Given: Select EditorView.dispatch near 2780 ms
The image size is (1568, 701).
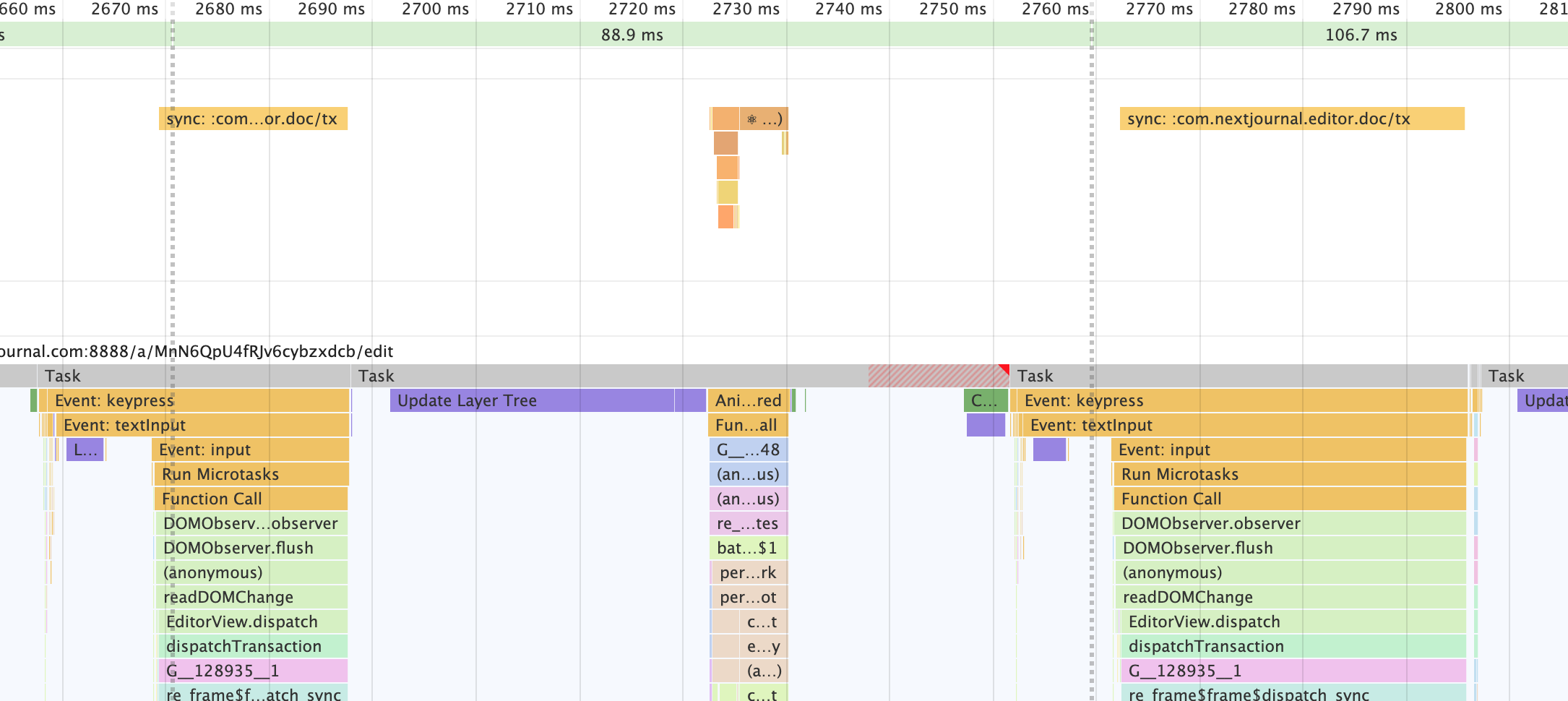Looking at the screenshot, I should [x=1294, y=622].
